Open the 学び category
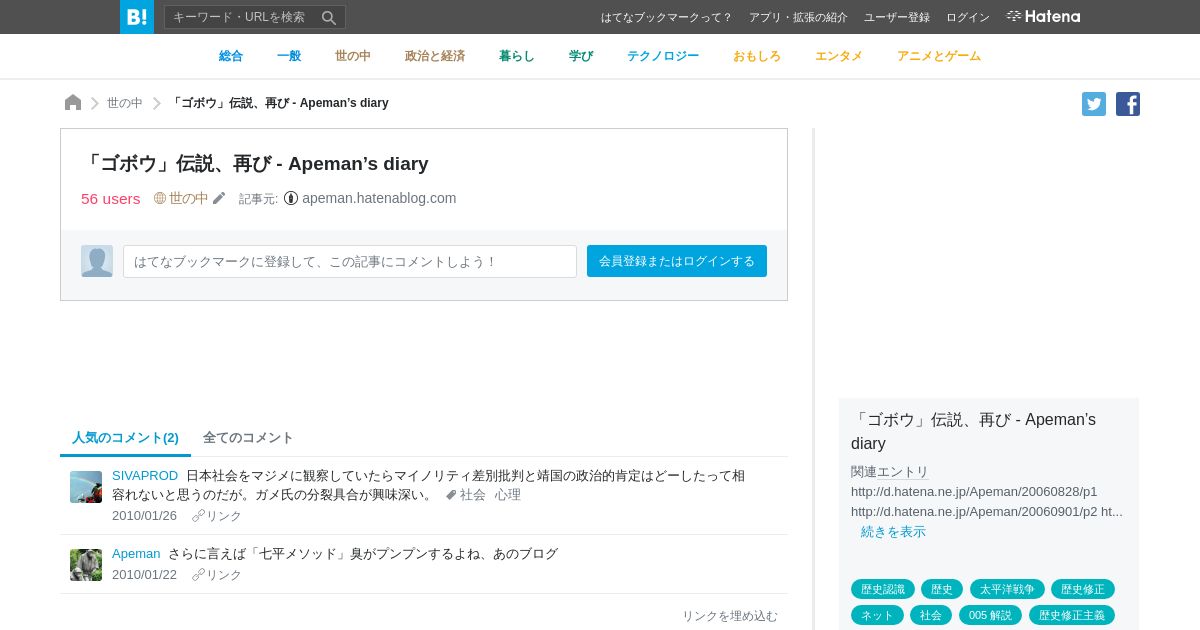Screen dimensions: 1200x630 coord(581,56)
